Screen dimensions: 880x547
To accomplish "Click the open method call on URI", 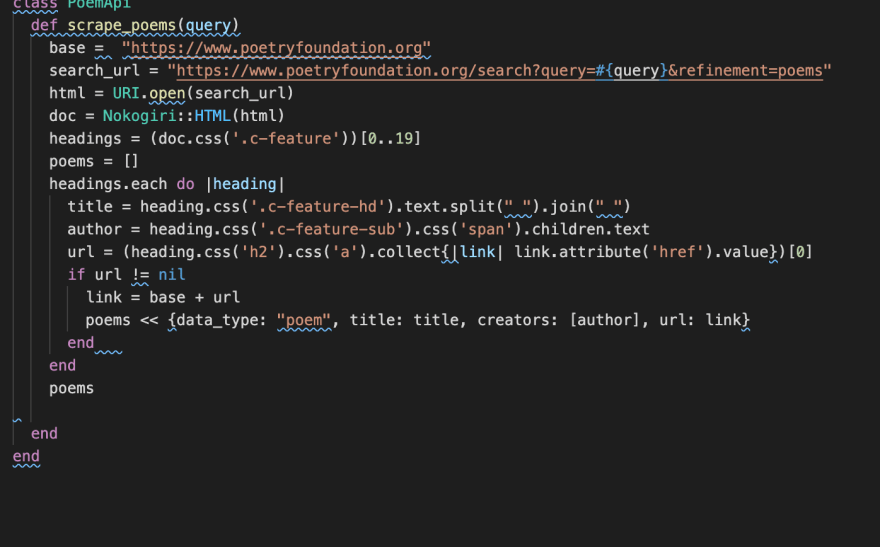I will [x=167, y=93].
